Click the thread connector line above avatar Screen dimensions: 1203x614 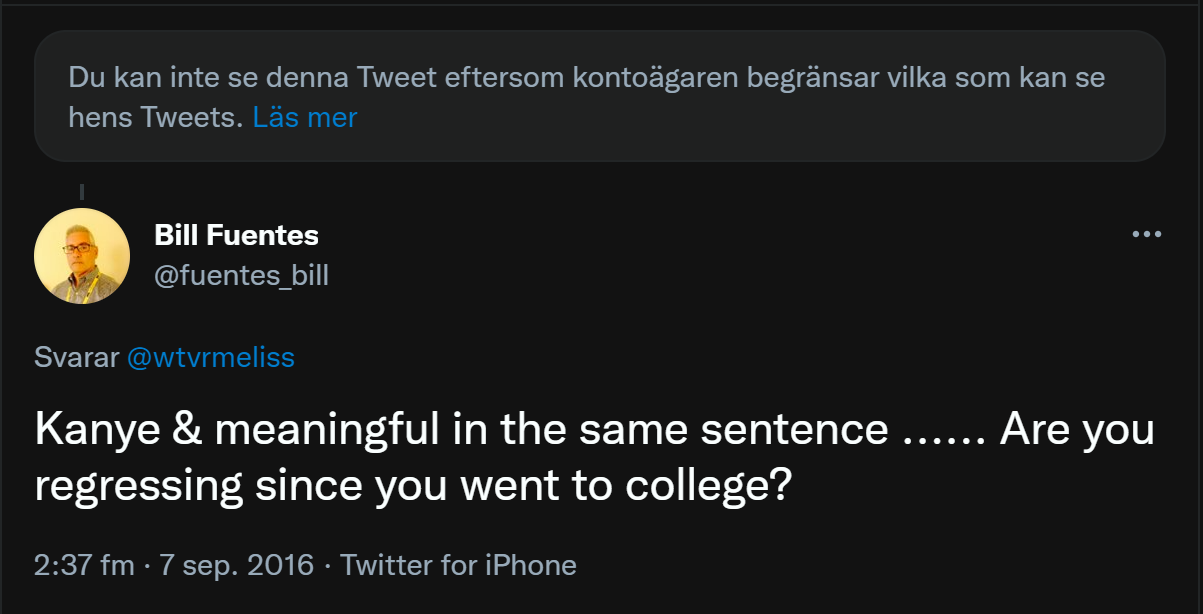81,191
